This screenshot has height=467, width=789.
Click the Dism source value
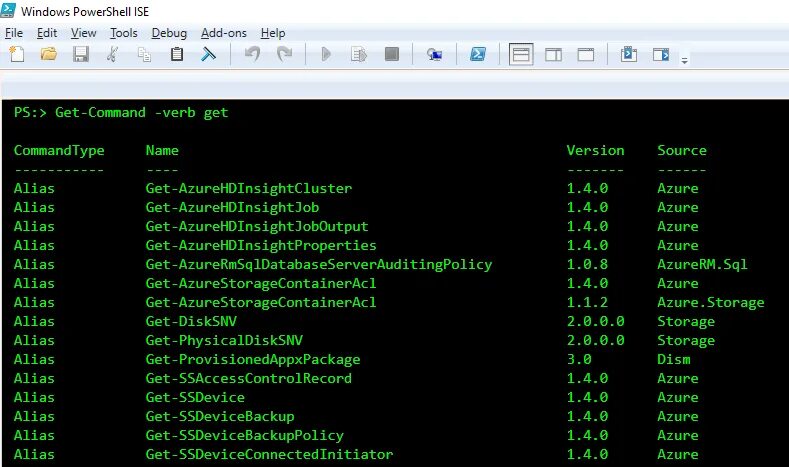tap(674, 359)
